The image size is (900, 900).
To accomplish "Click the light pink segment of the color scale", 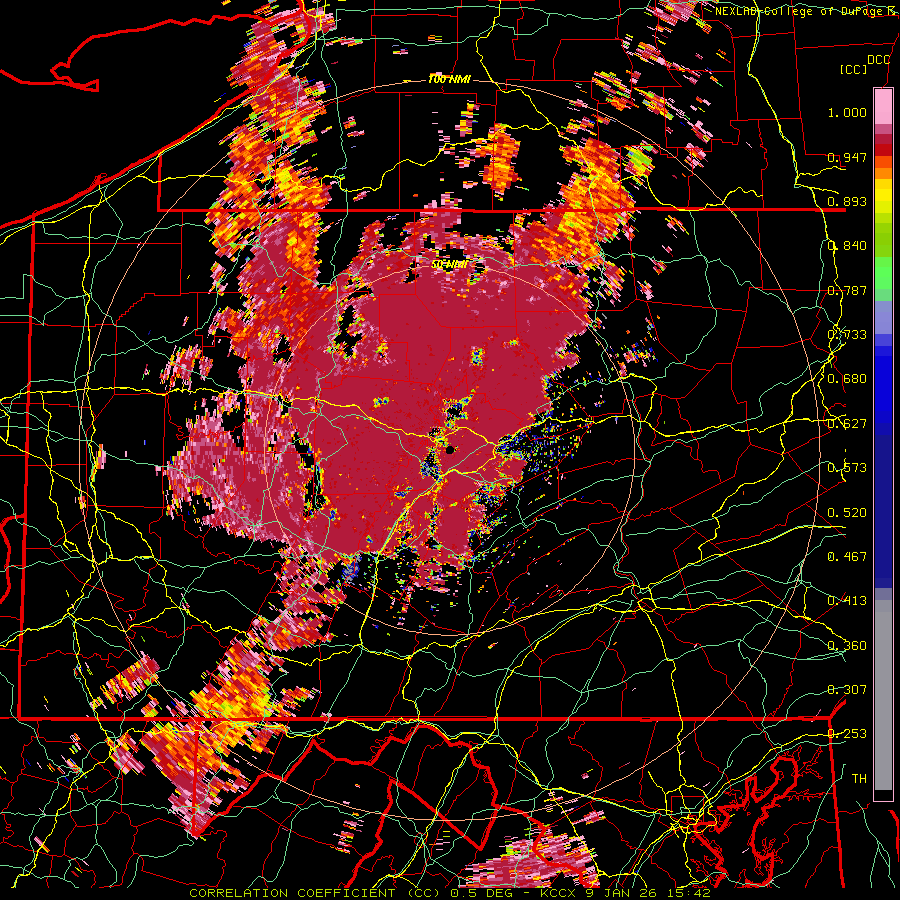I will tap(883, 106).
